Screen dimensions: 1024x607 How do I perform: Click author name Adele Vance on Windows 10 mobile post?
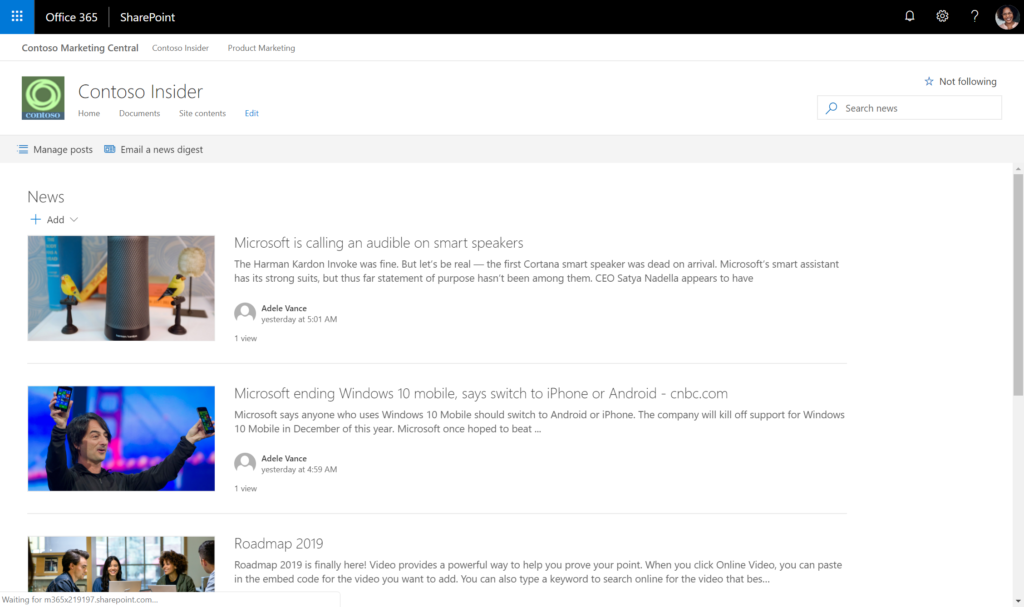coord(284,459)
